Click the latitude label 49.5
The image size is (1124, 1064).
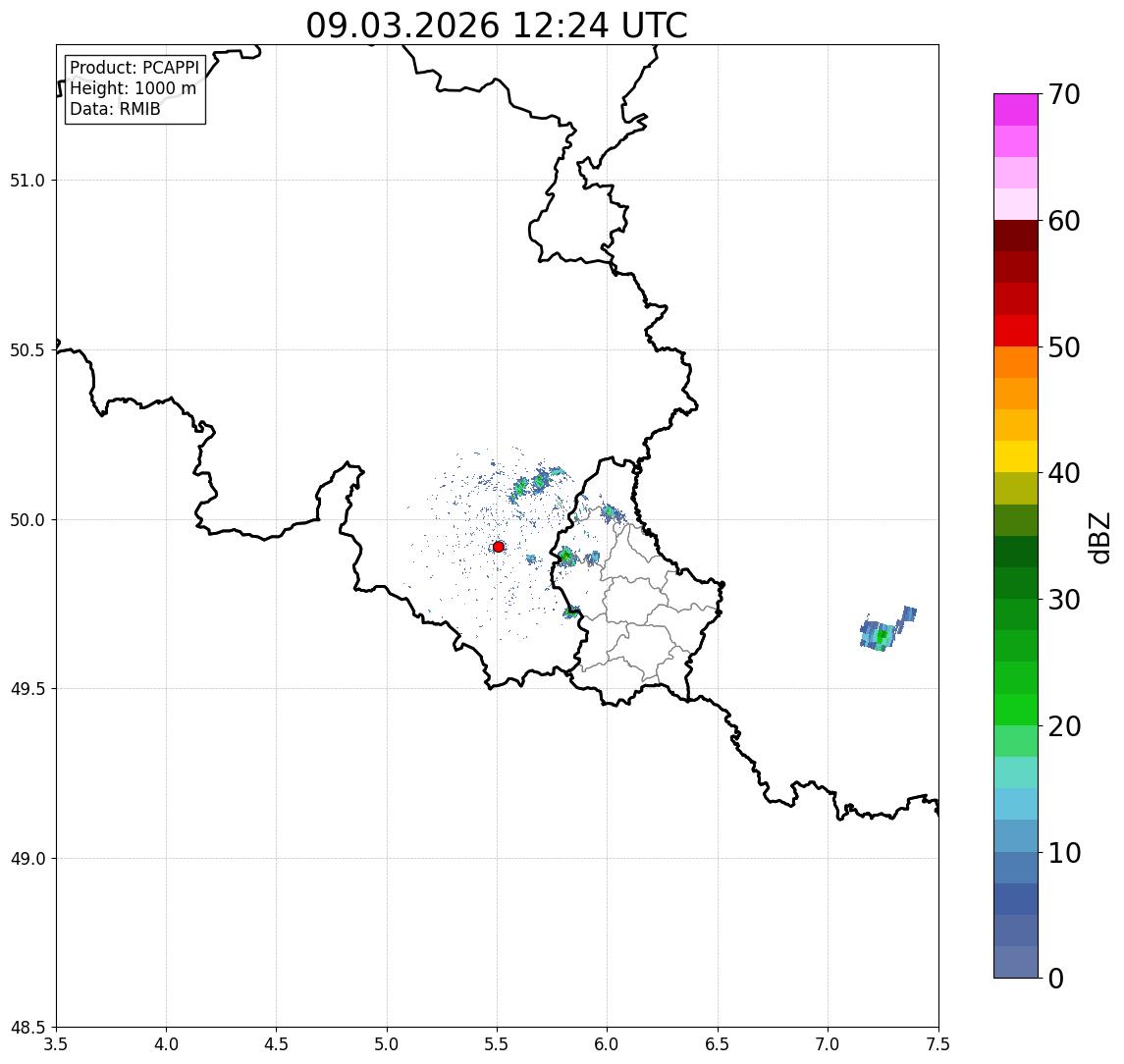[27, 689]
